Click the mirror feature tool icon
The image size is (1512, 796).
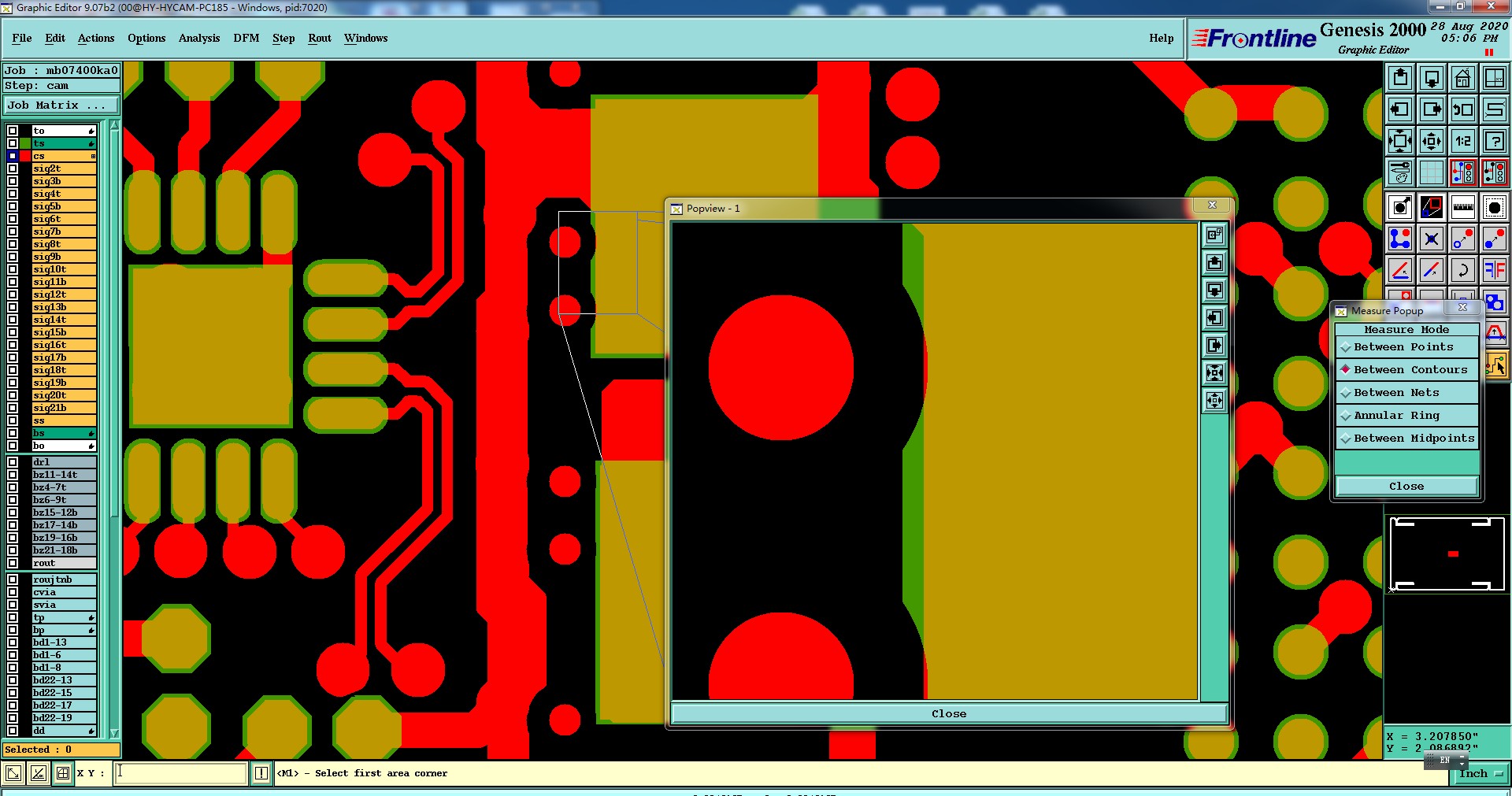pos(1494,270)
